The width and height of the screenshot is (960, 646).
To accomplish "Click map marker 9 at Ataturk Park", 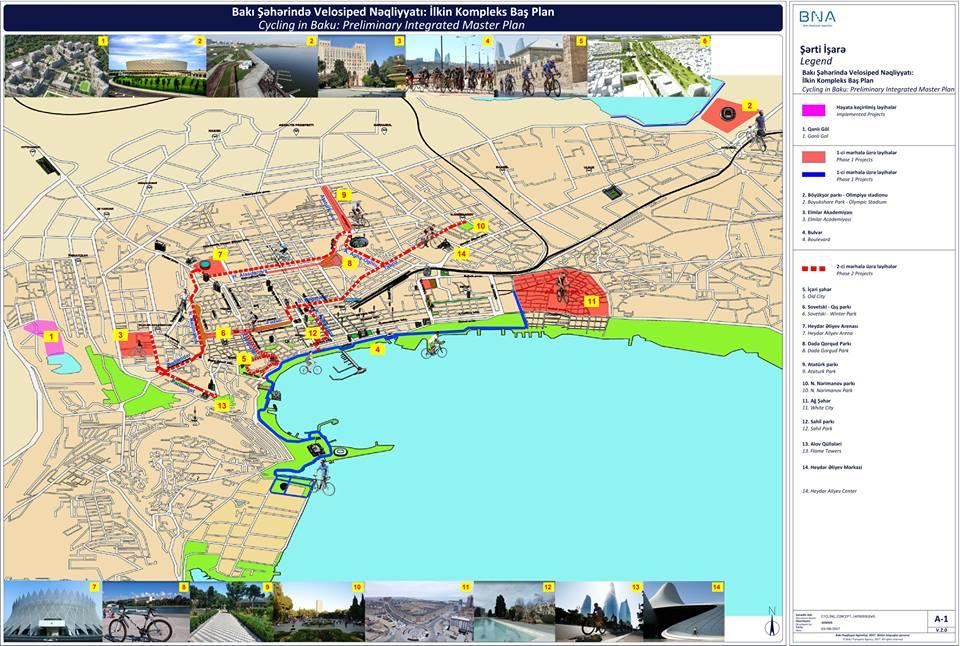I will [343, 195].
